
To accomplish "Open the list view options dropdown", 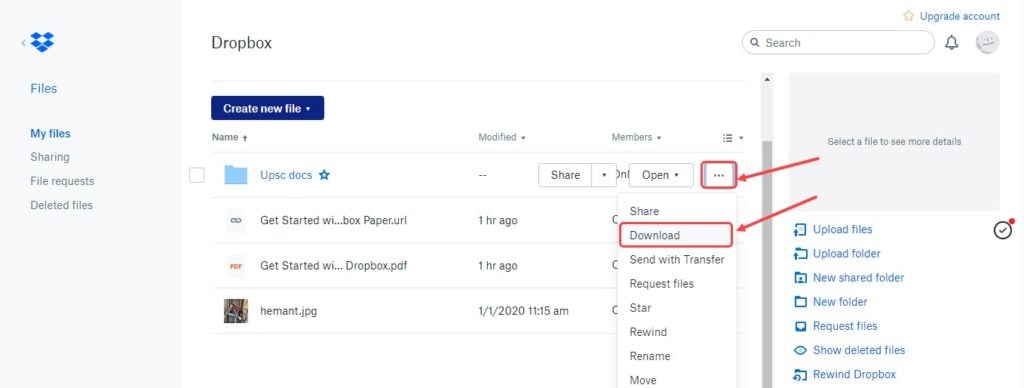I will point(733,138).
